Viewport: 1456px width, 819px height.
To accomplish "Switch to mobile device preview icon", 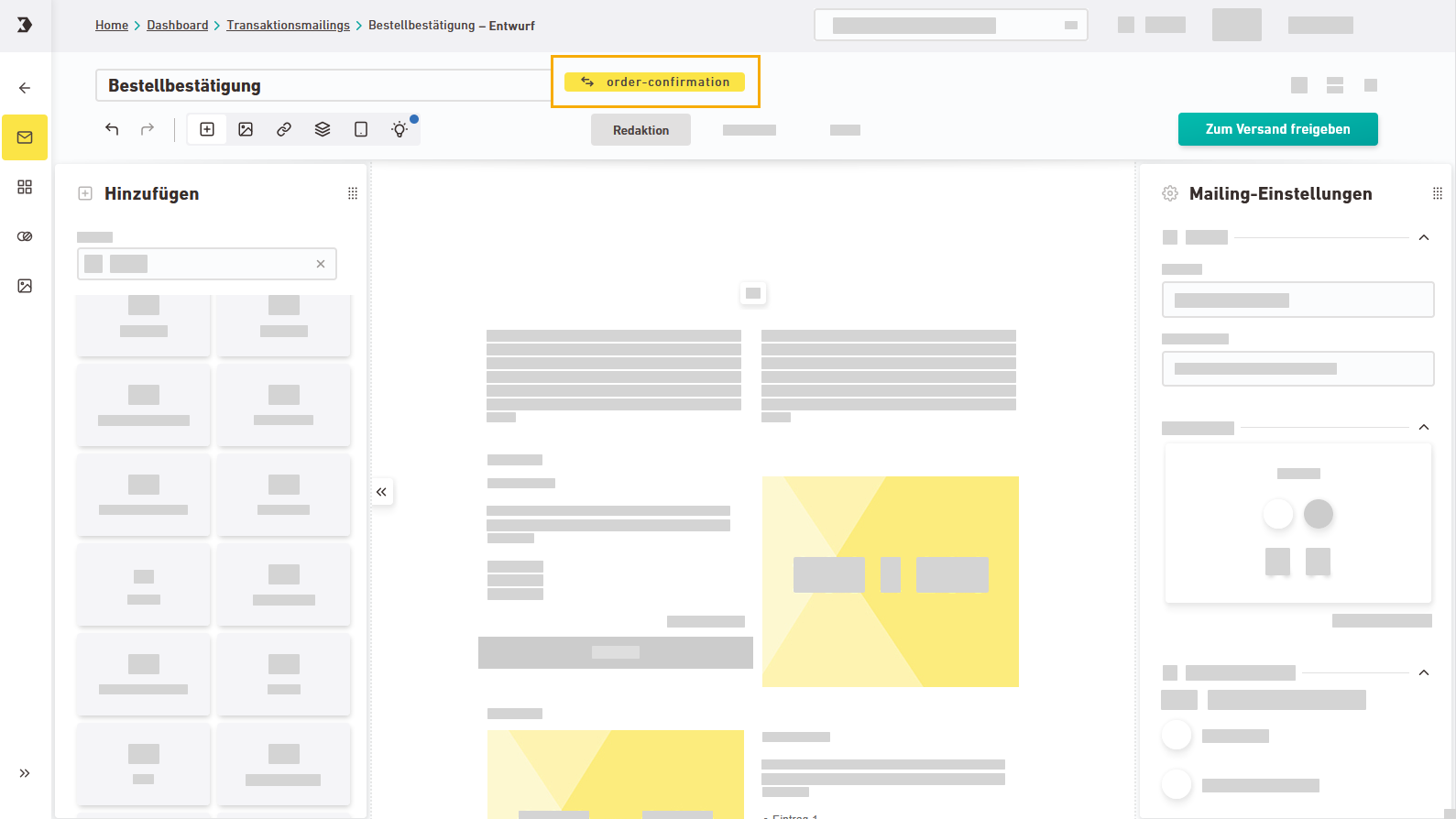I will coord(361,129).
